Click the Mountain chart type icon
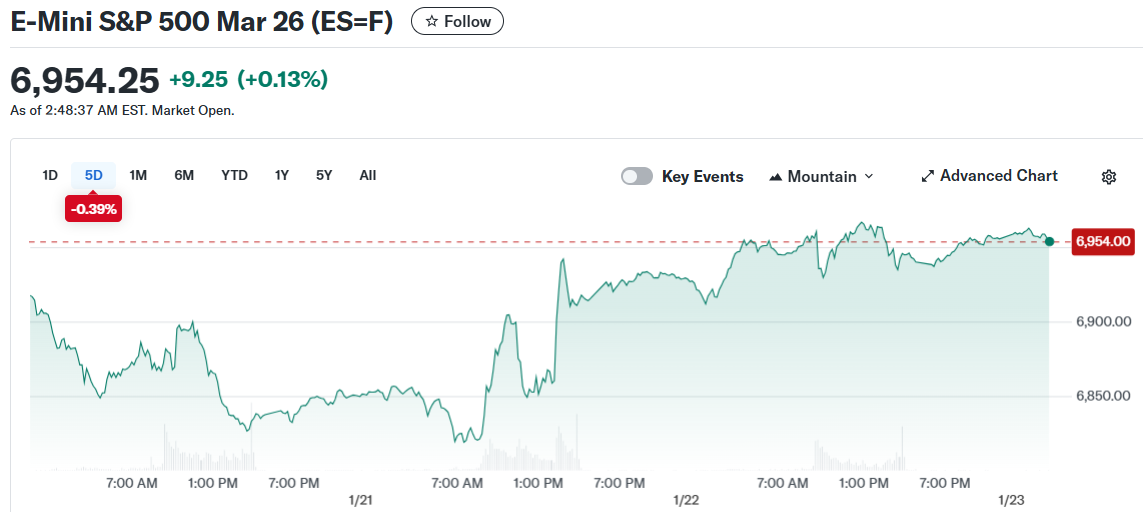This screenshot has height=512, width=1143. [775, 177]
